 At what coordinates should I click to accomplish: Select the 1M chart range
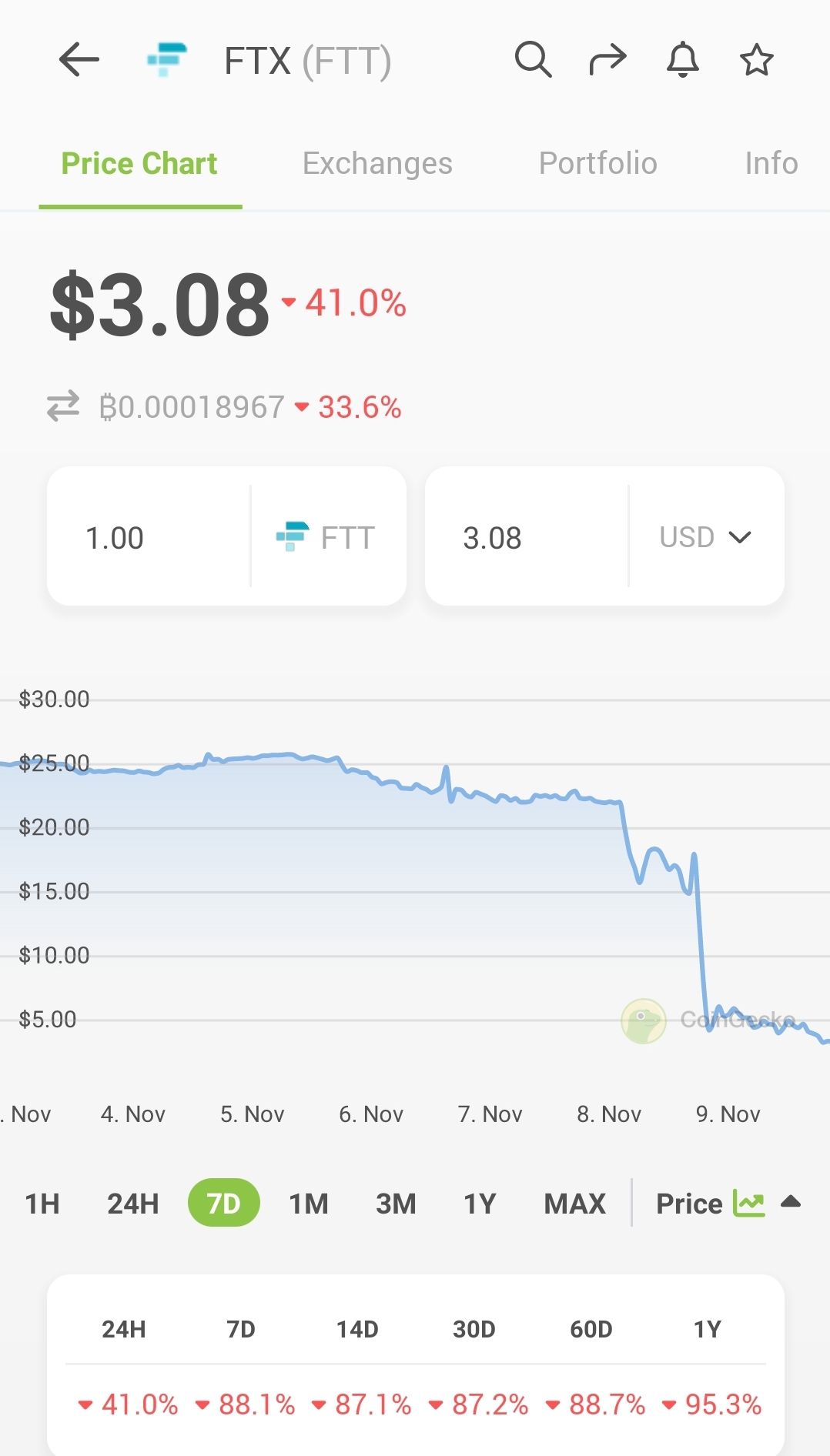(x=309, y=1204)
